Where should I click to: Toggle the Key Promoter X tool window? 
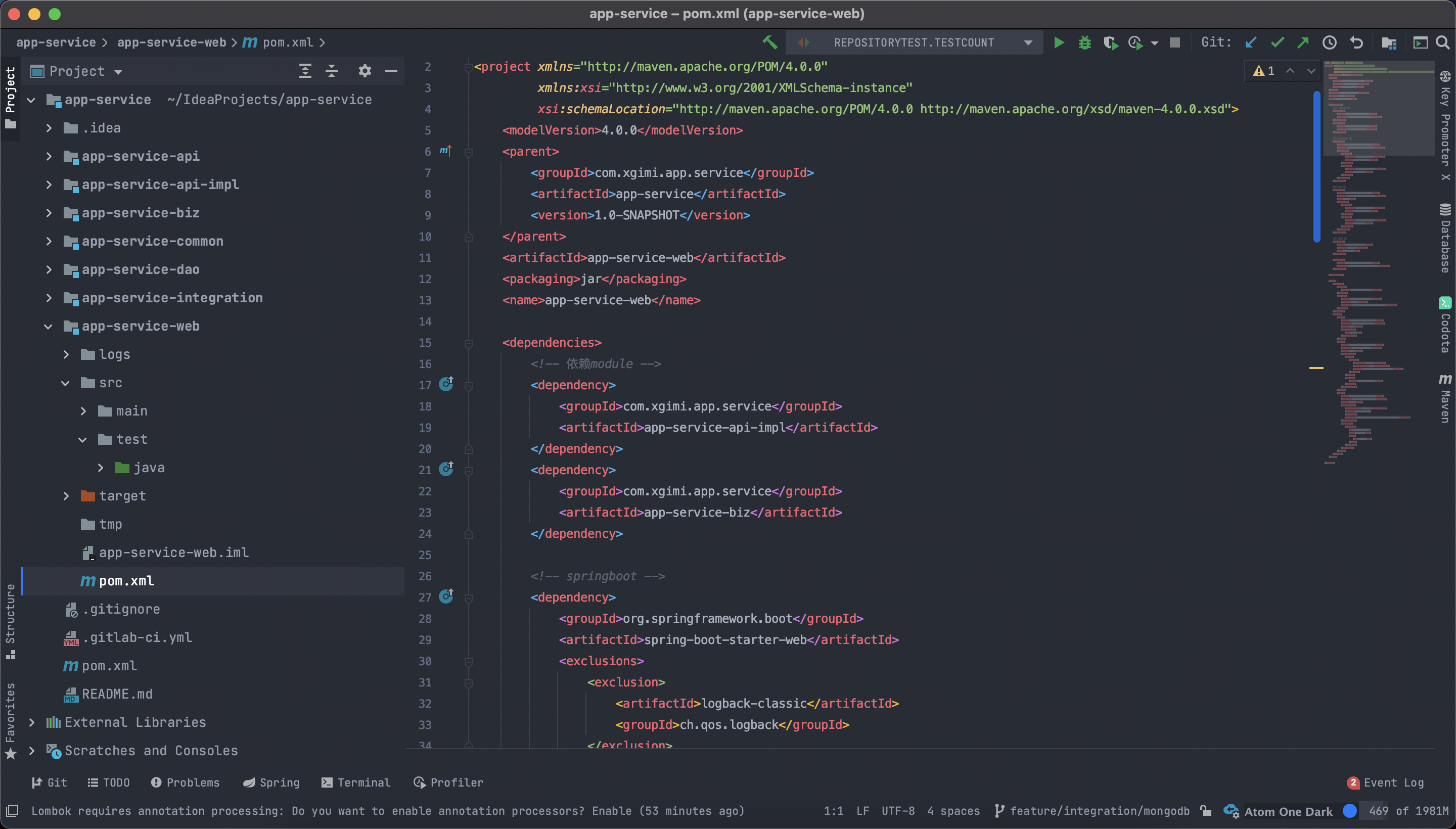(x=1445, y=126)
